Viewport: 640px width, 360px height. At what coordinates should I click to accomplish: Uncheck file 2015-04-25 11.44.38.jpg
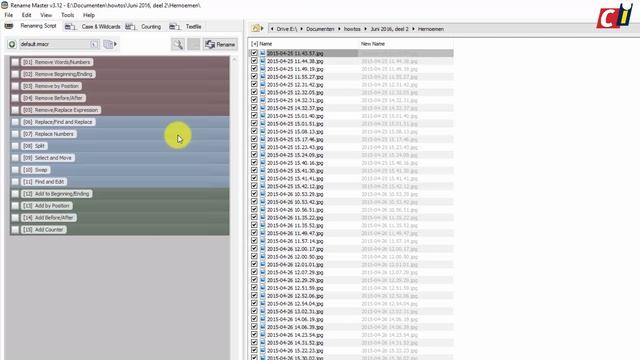point(254,61)
